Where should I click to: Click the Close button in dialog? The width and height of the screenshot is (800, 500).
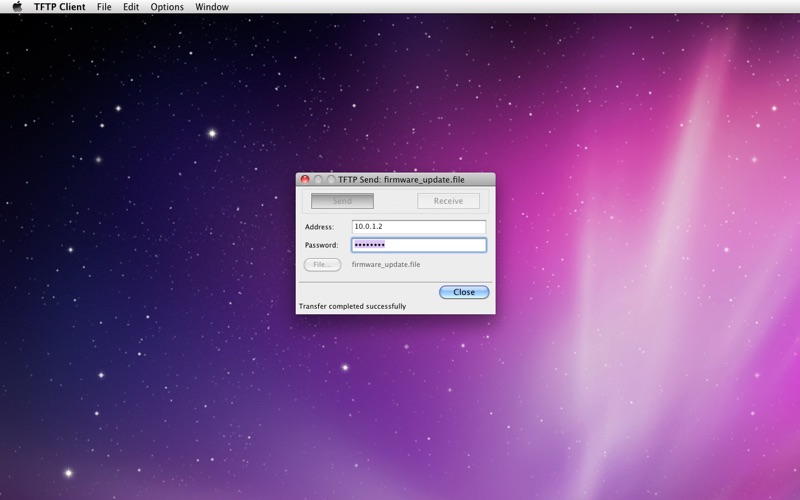464,292
